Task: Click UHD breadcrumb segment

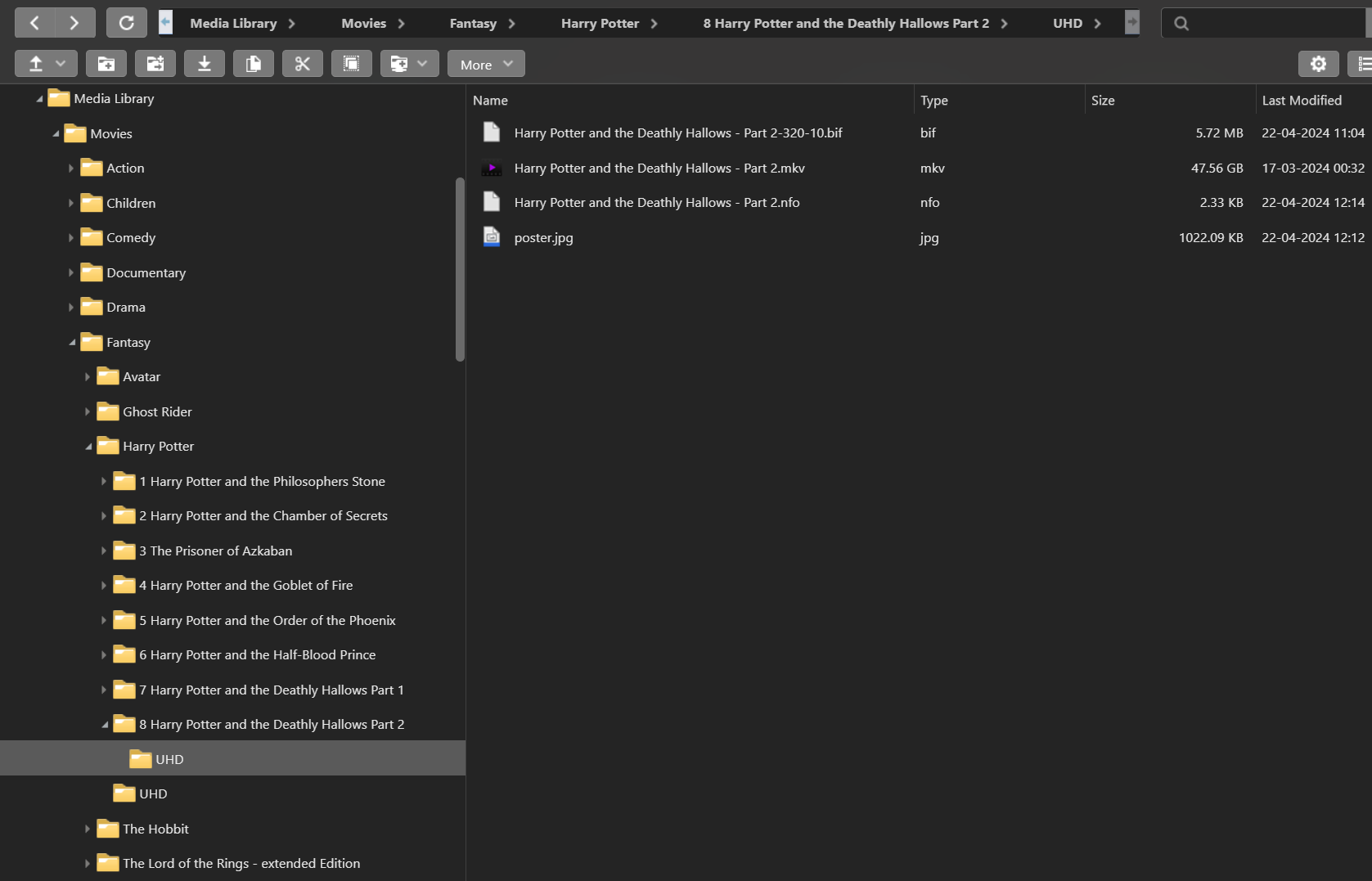Action: (x=1068, y=23)
